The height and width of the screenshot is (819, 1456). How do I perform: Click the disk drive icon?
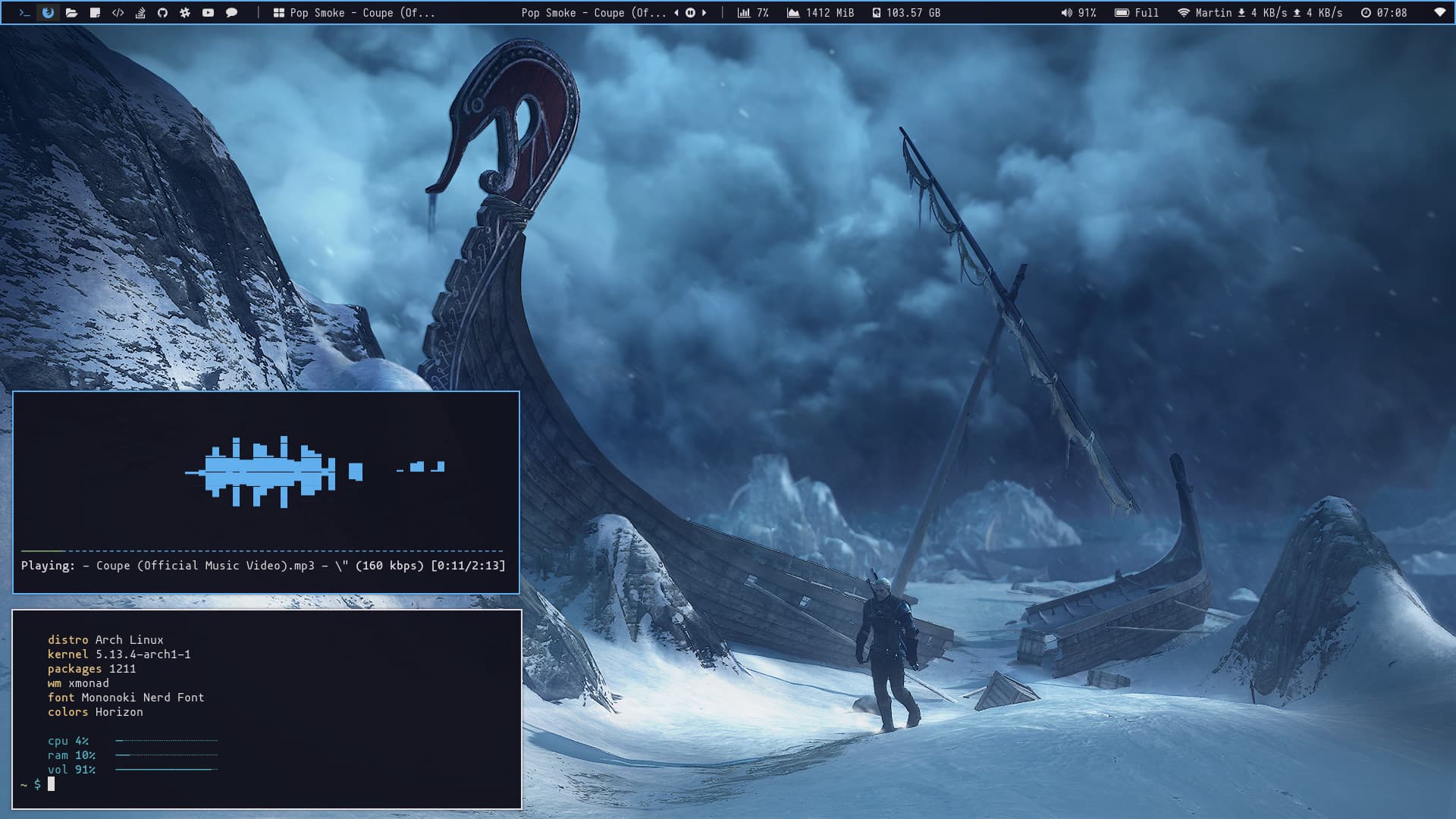coord(877,13)
